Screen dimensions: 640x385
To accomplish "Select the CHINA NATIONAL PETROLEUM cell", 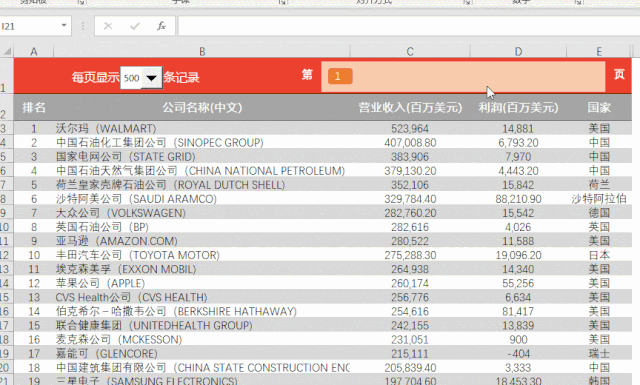I will pyautogui.click(x=202, y=171).
